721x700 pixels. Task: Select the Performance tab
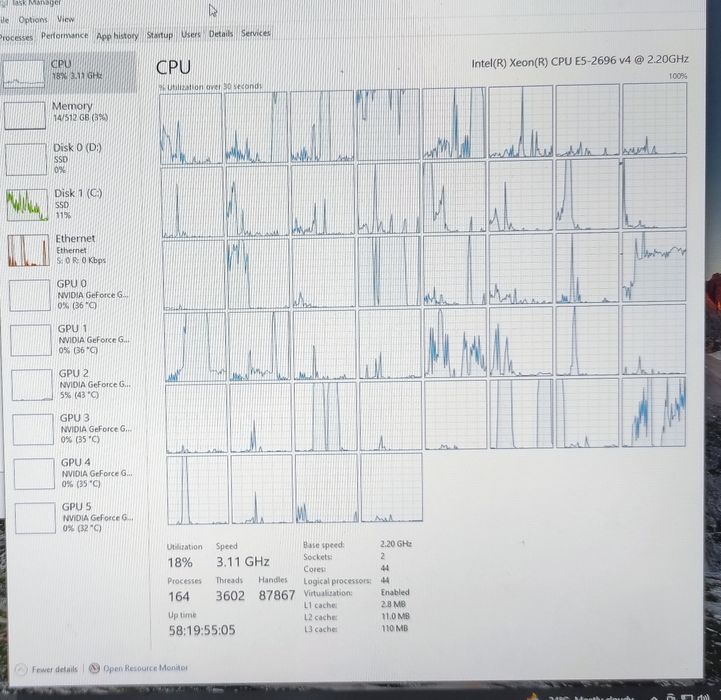(x=64, y=35)
